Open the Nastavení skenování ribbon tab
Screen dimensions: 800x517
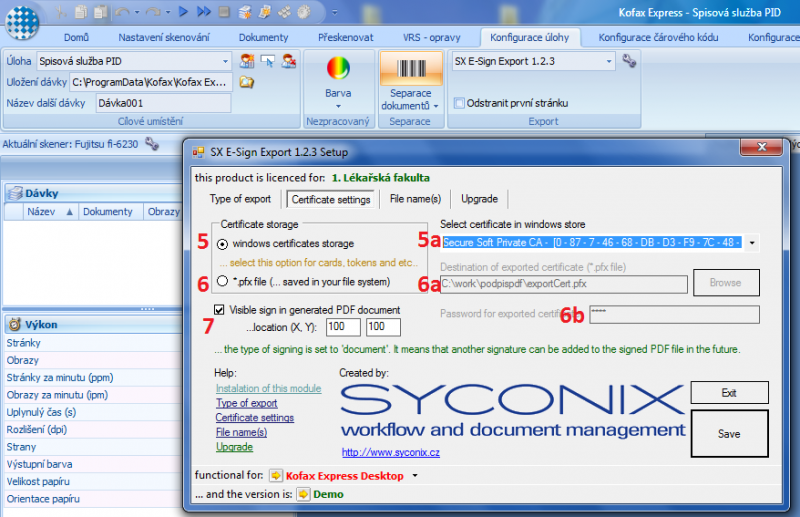(163, 37)
